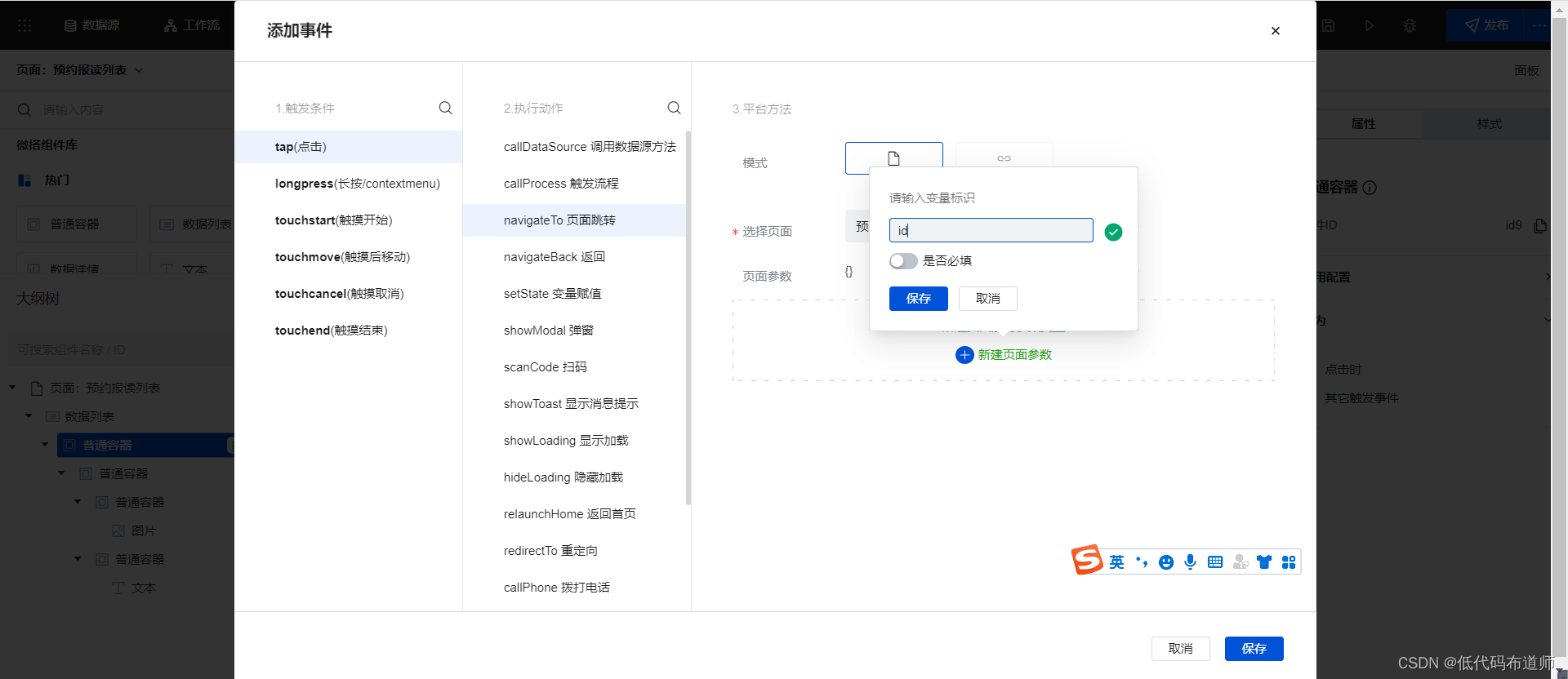Open Sogou soft keyboard icon

[x=1215, y=562]
